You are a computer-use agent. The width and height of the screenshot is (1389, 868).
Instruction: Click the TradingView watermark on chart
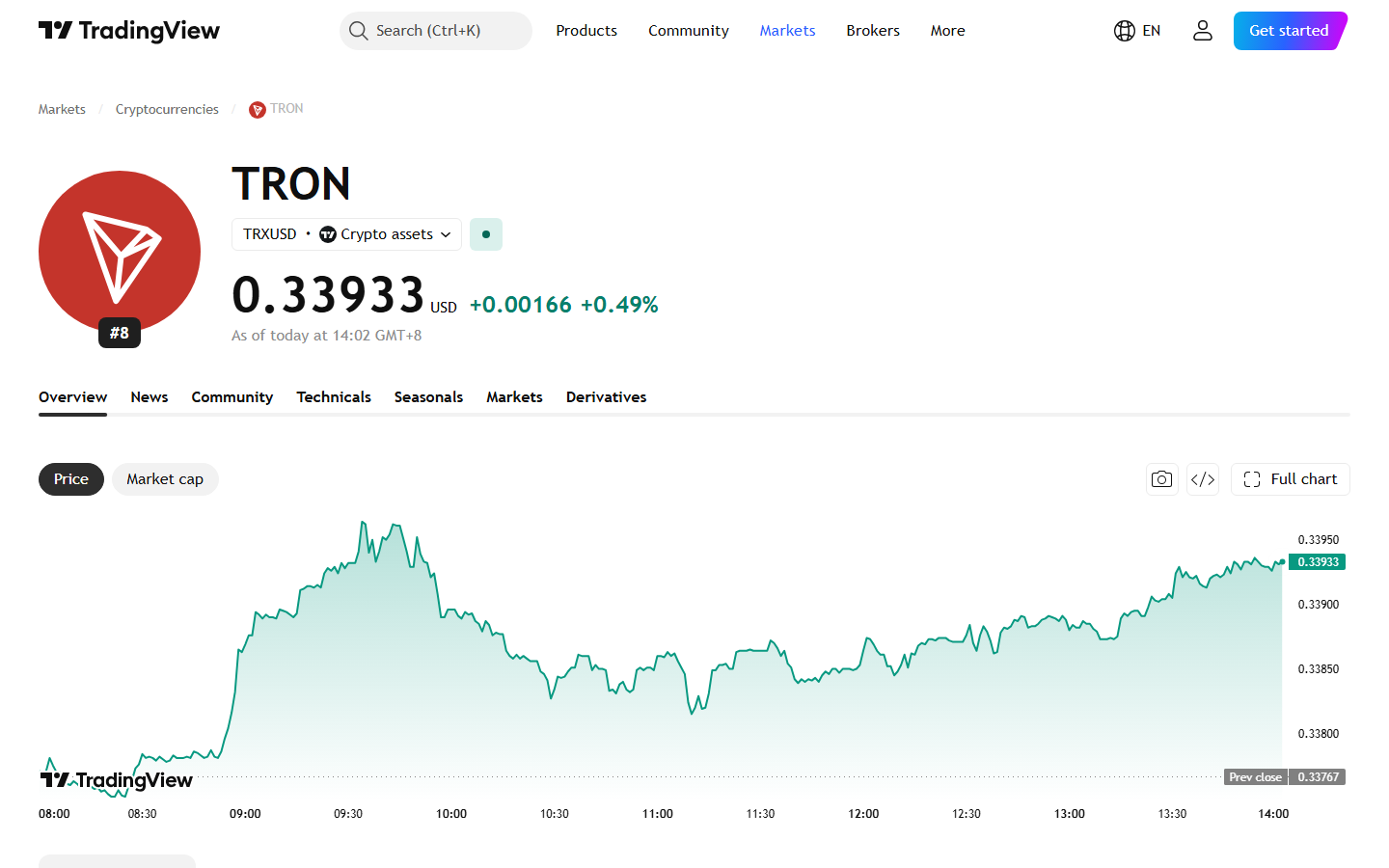click(x=117, y=780)
